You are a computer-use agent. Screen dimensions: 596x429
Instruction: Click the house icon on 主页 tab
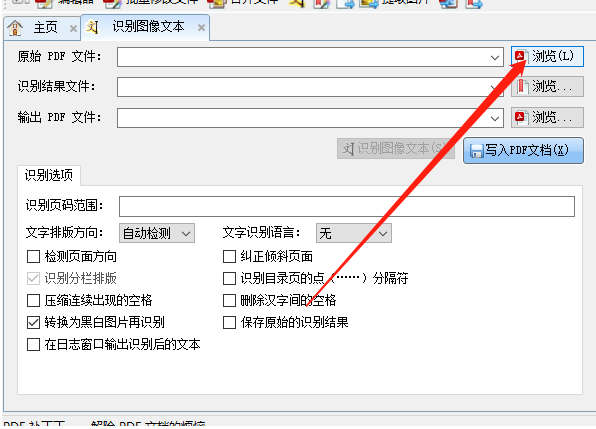(15, 28)
